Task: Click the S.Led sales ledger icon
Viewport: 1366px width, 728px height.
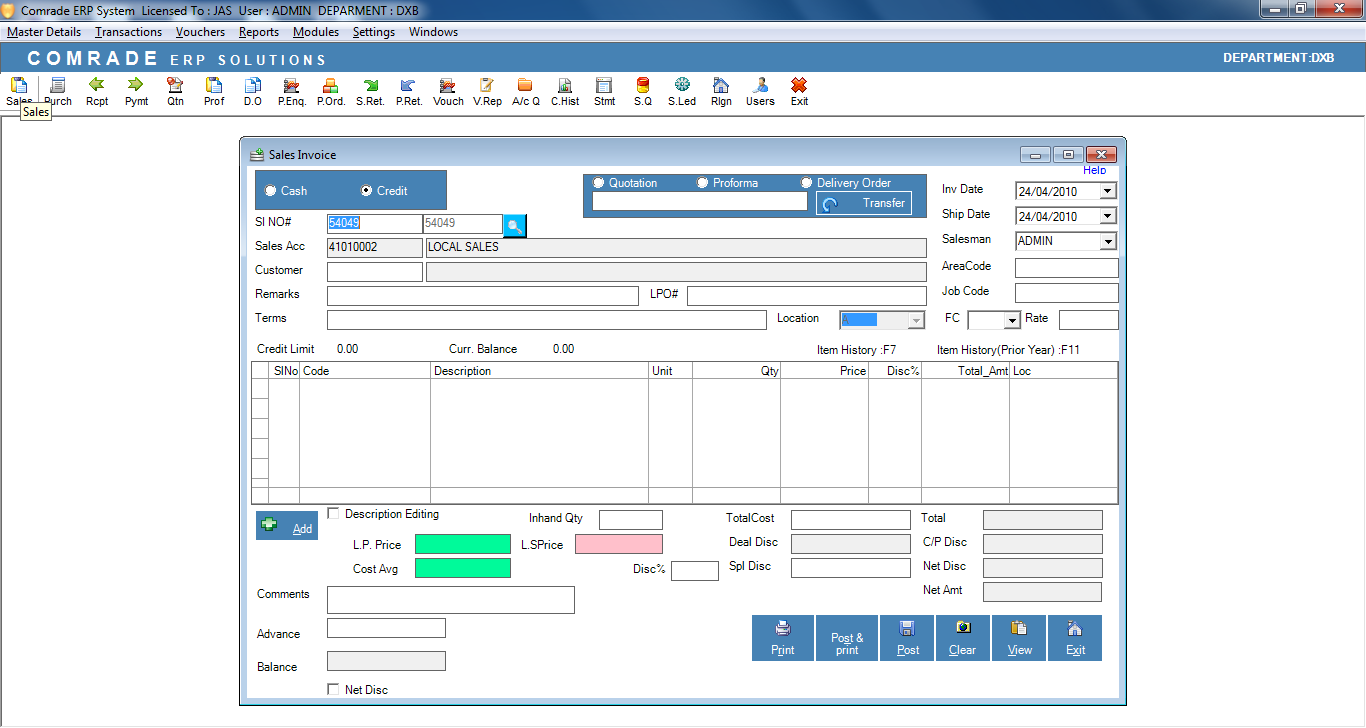Action: coord(681,92)
